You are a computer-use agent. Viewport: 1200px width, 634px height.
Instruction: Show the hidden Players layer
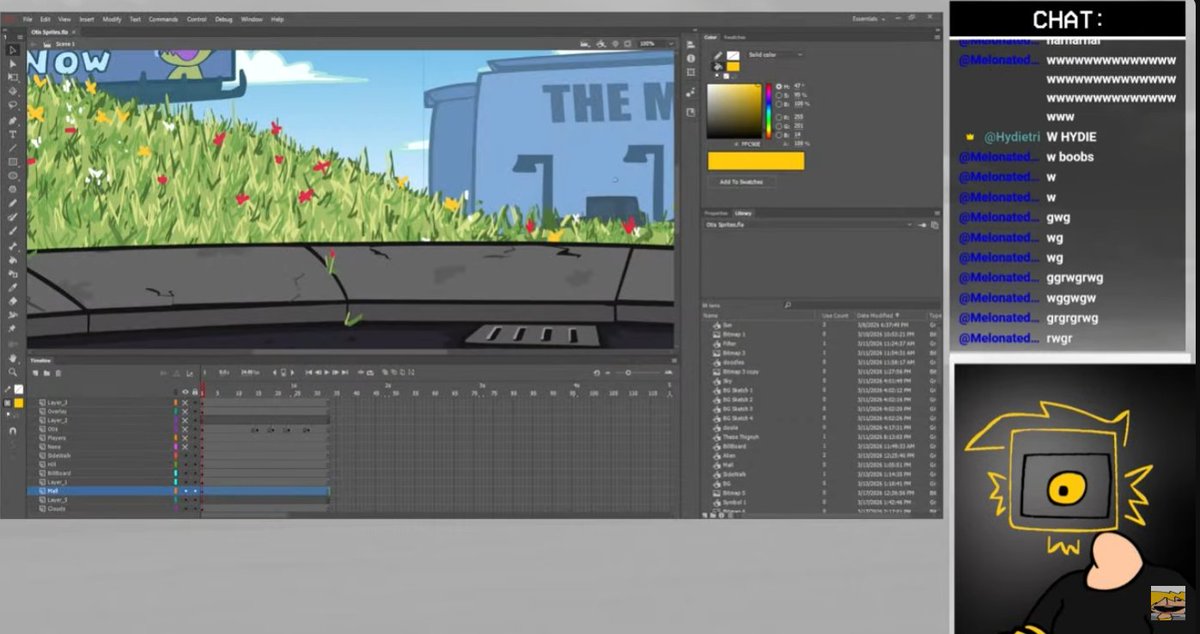coord(185,438)
